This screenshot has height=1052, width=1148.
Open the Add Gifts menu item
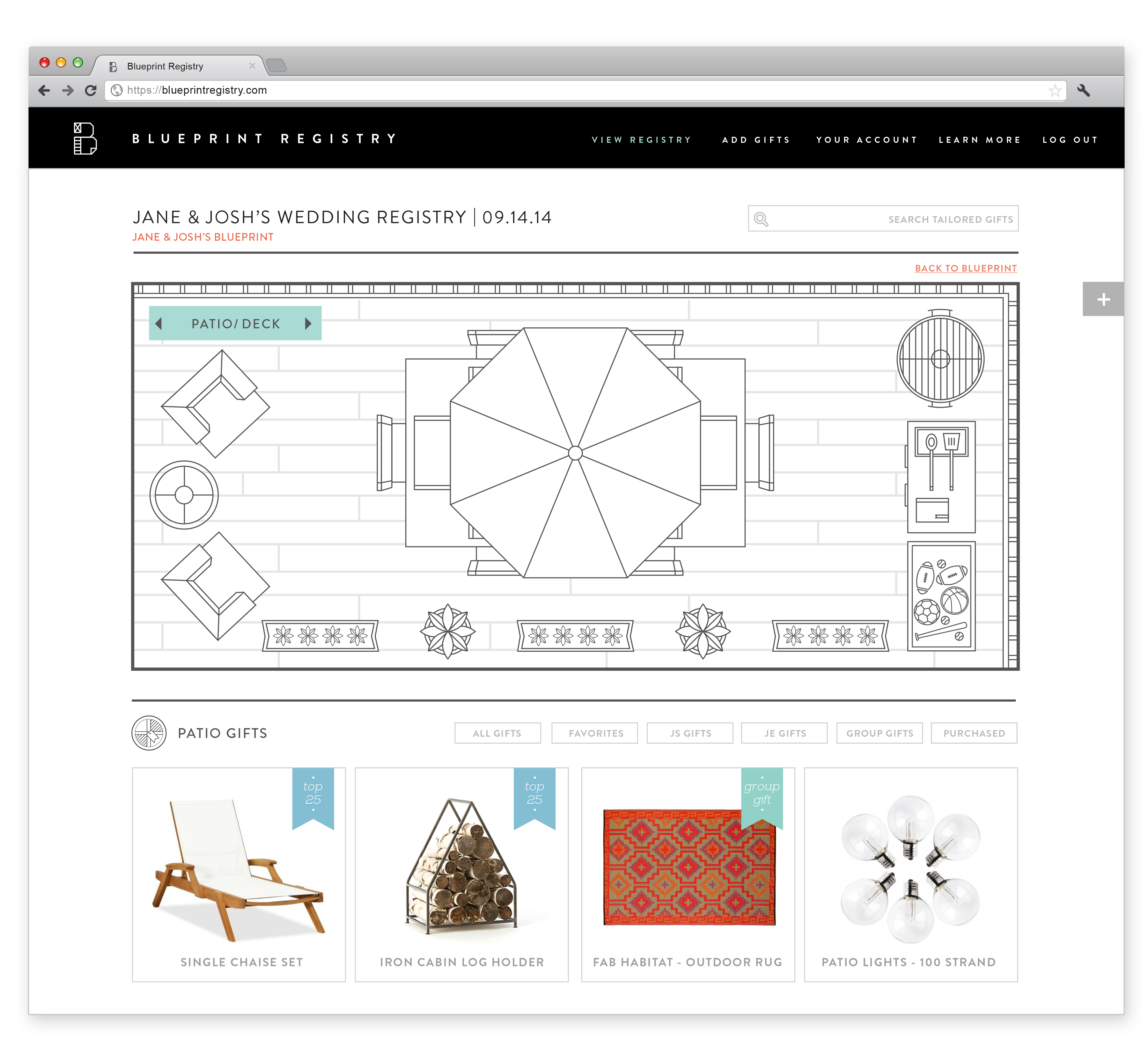pyautogui.click(x=757, y=140)
